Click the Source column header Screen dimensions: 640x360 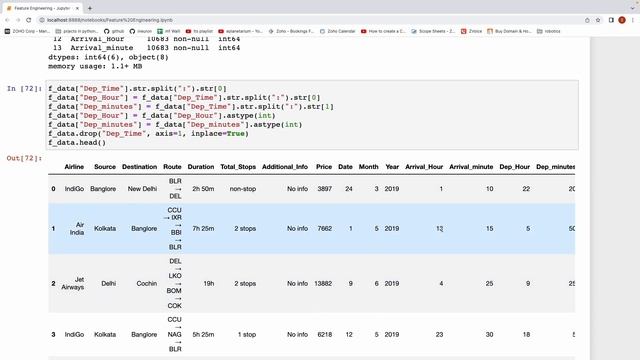click(105, 167)
